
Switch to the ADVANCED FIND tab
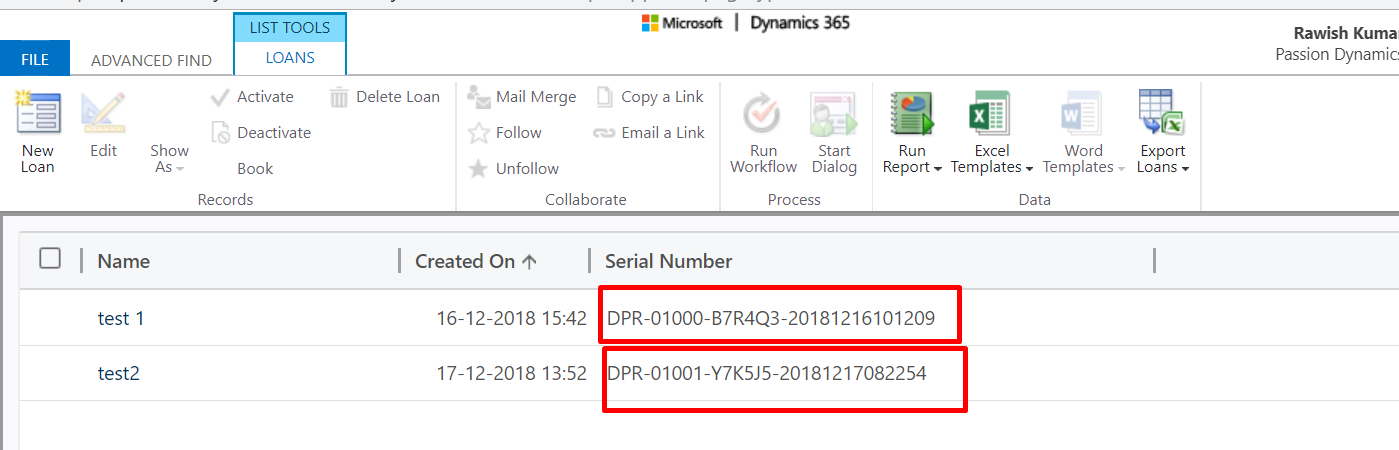point(151,60)
